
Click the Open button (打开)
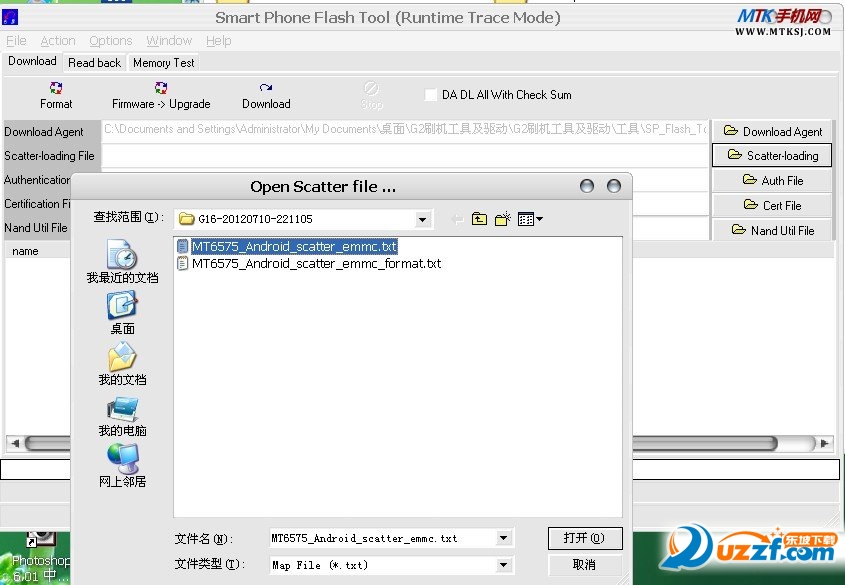coord(585,538)
